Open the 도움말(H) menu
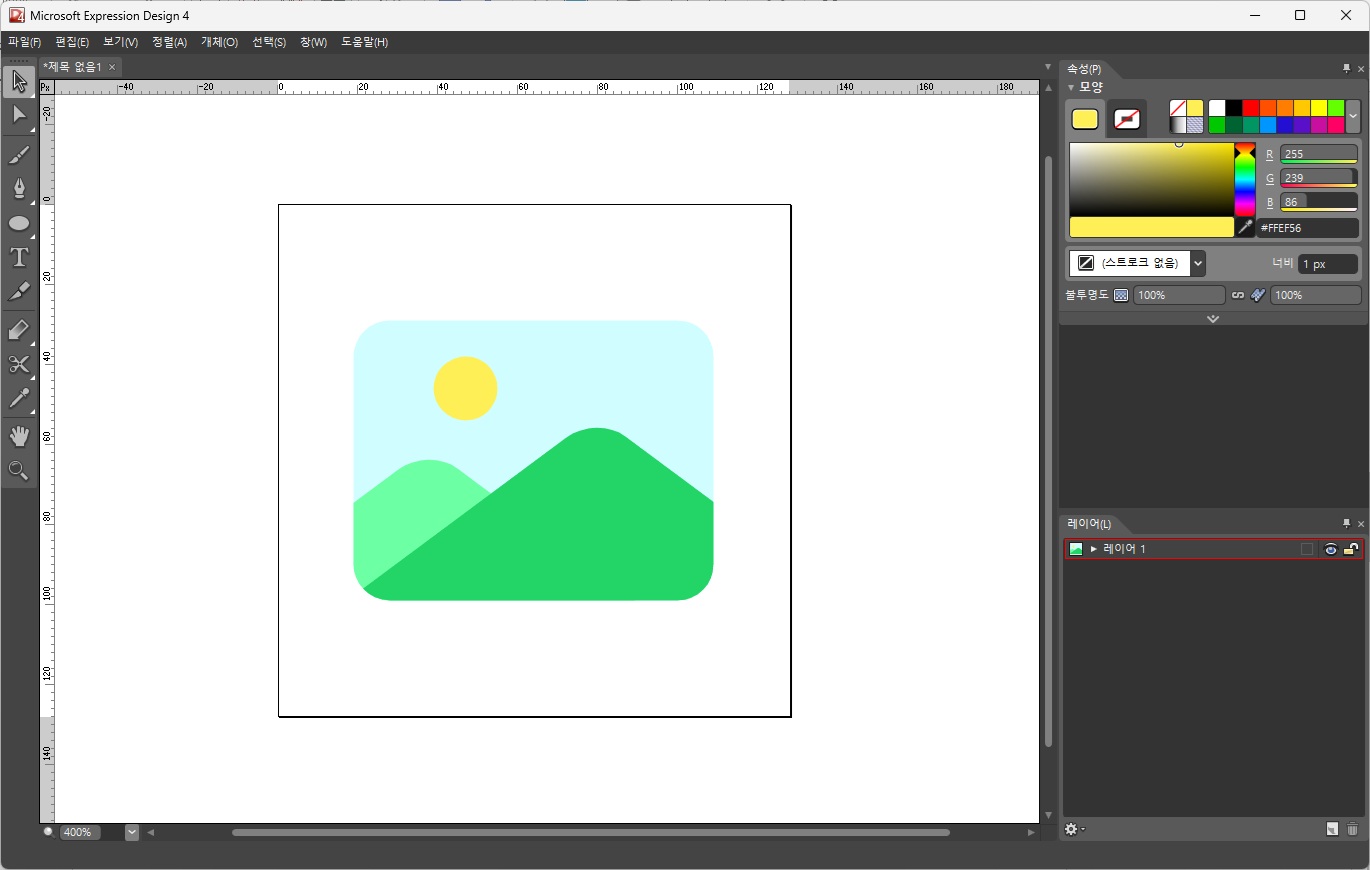 (364, 42)
